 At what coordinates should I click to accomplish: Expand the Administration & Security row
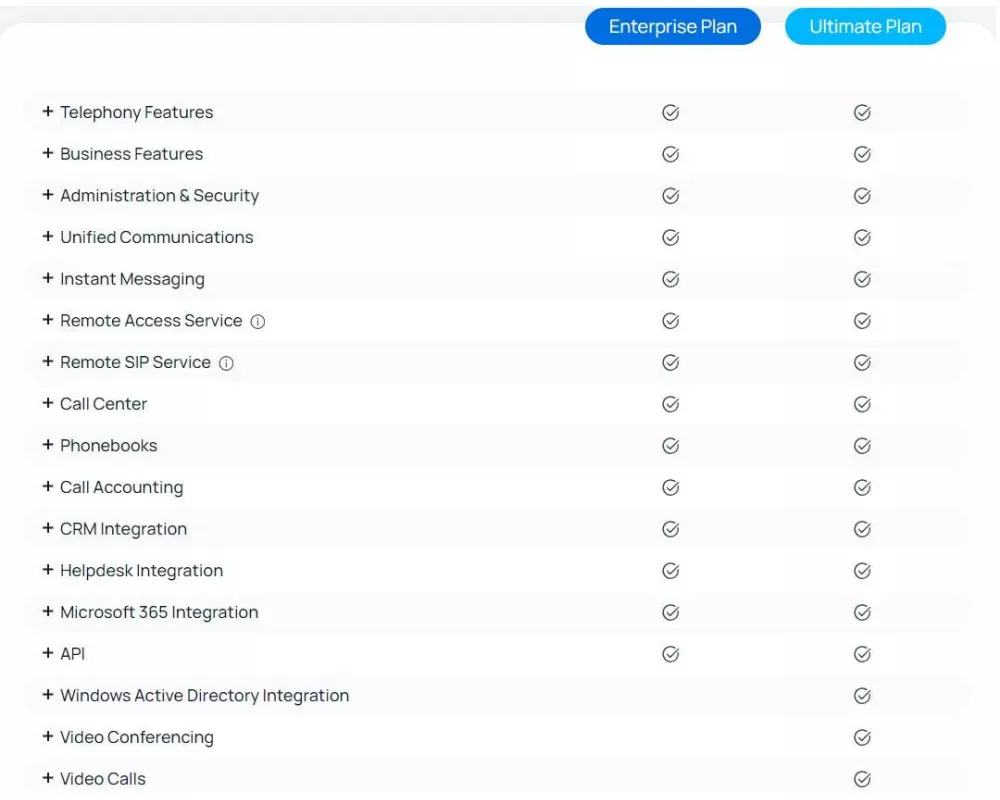[48, 195]
